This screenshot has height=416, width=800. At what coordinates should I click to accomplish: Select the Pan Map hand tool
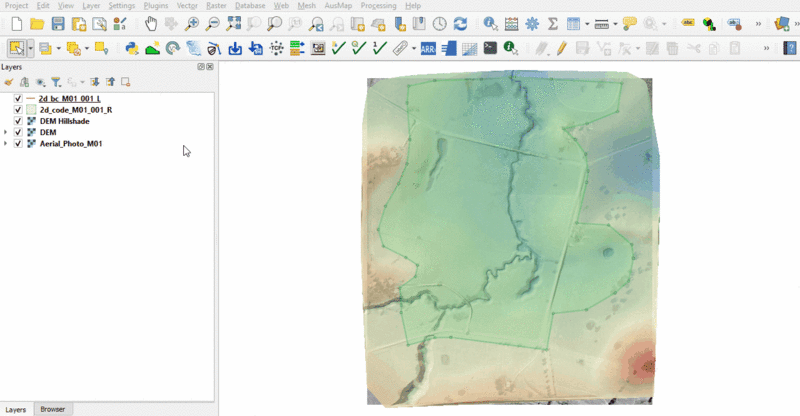click(x=150, y=23)
